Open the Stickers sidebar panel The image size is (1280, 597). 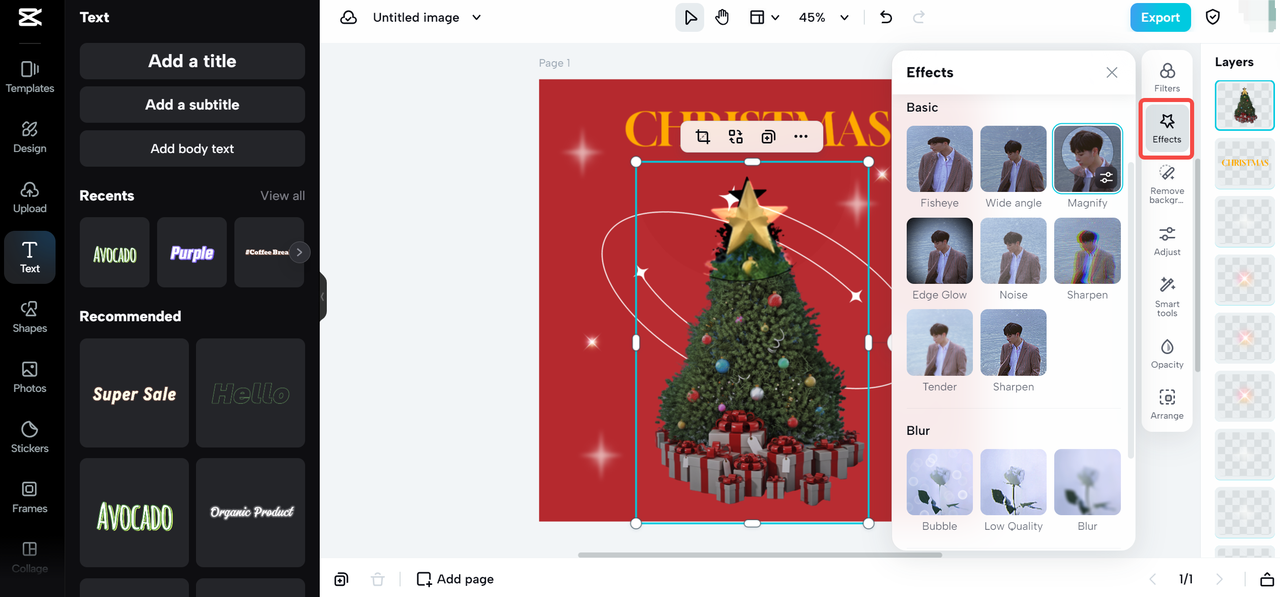(x=30, y=436)
